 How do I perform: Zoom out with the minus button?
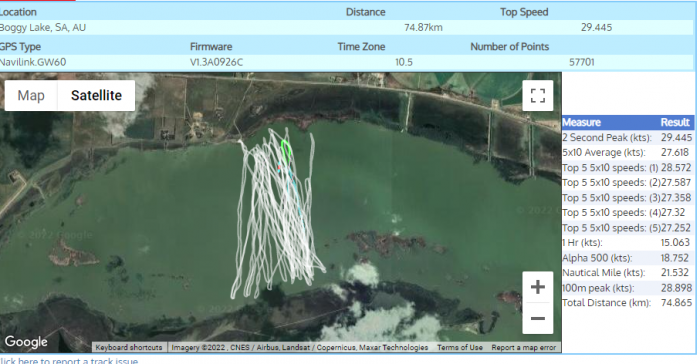[x=538, y=318]
